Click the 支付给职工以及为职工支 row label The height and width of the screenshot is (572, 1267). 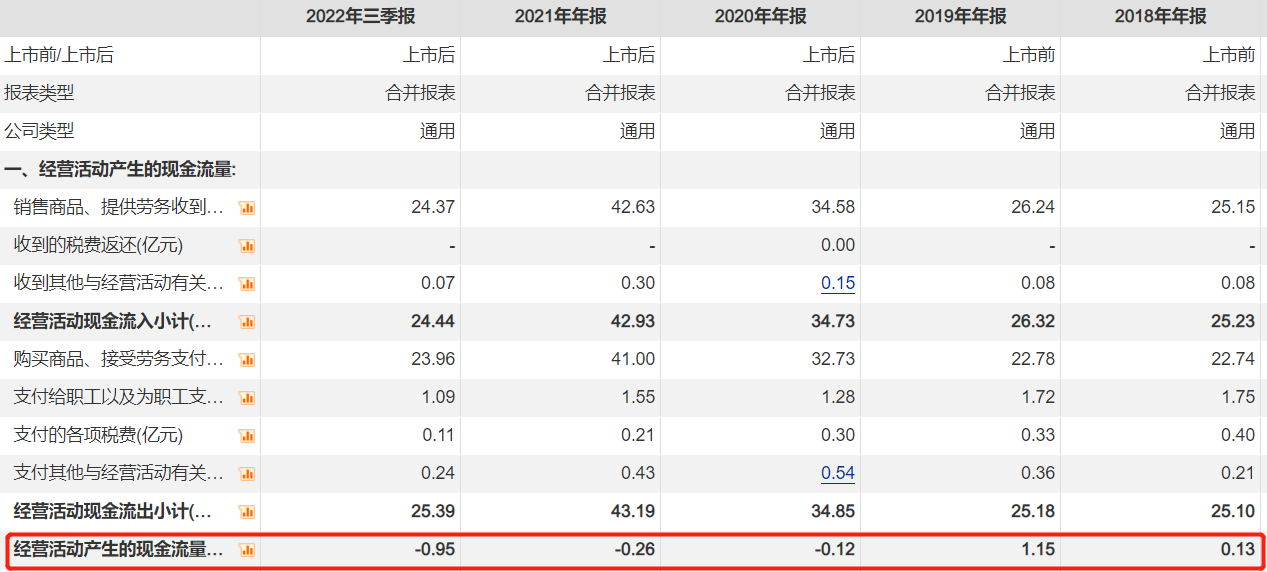[119, 397]
